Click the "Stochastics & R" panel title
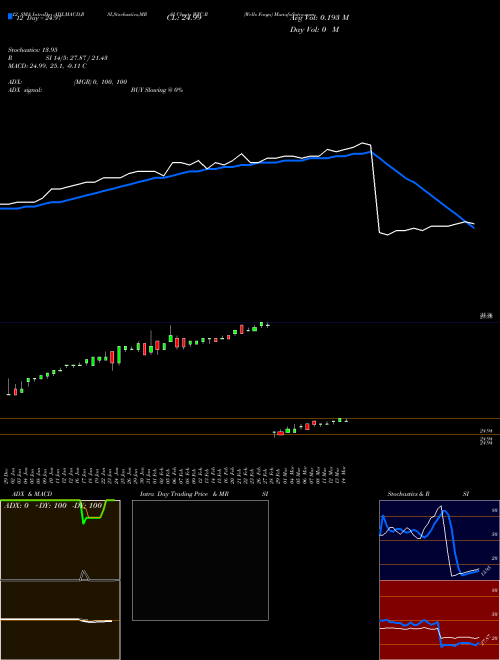Screen dimensions: 500x660 [x=408, y=494]
